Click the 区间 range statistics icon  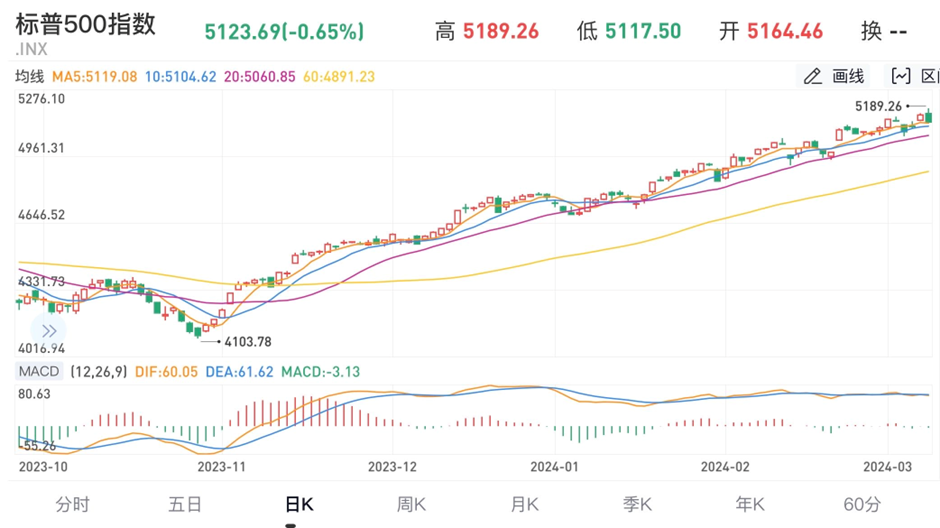[x=913, y=76]
